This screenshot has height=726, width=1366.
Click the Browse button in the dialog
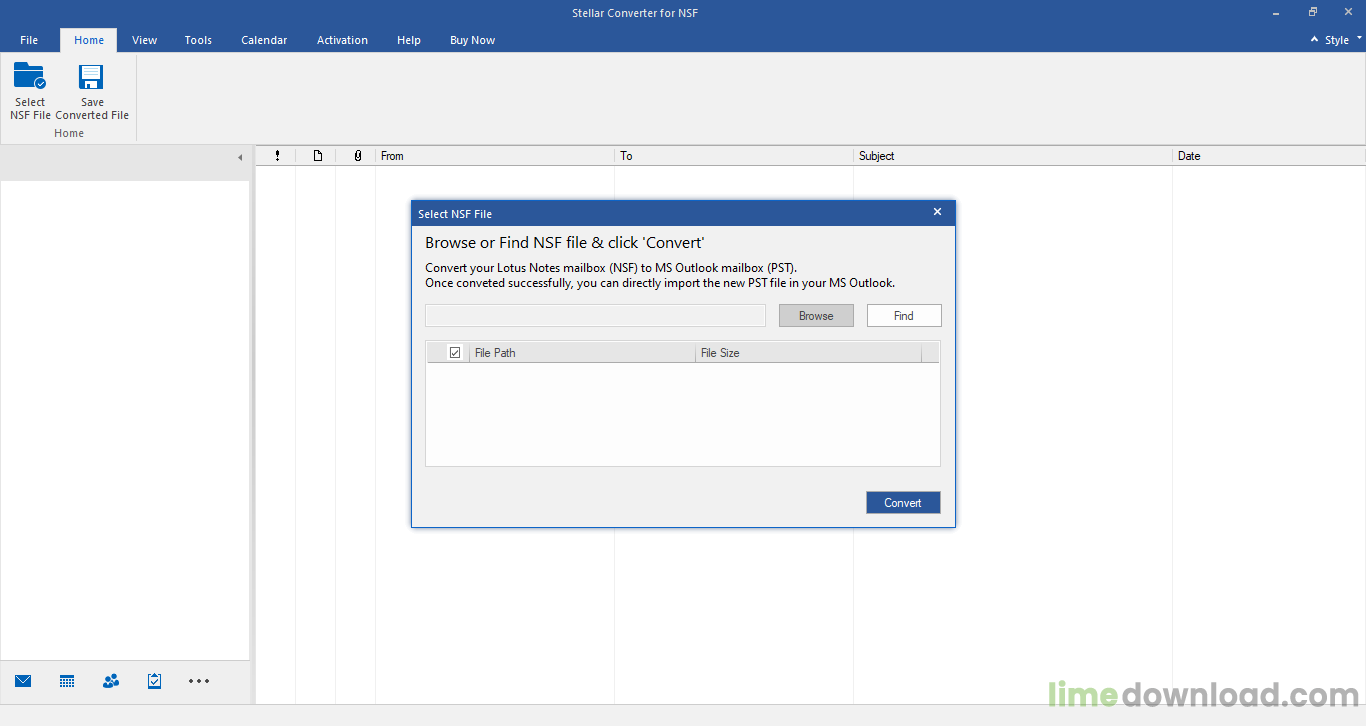click(816, 316)
